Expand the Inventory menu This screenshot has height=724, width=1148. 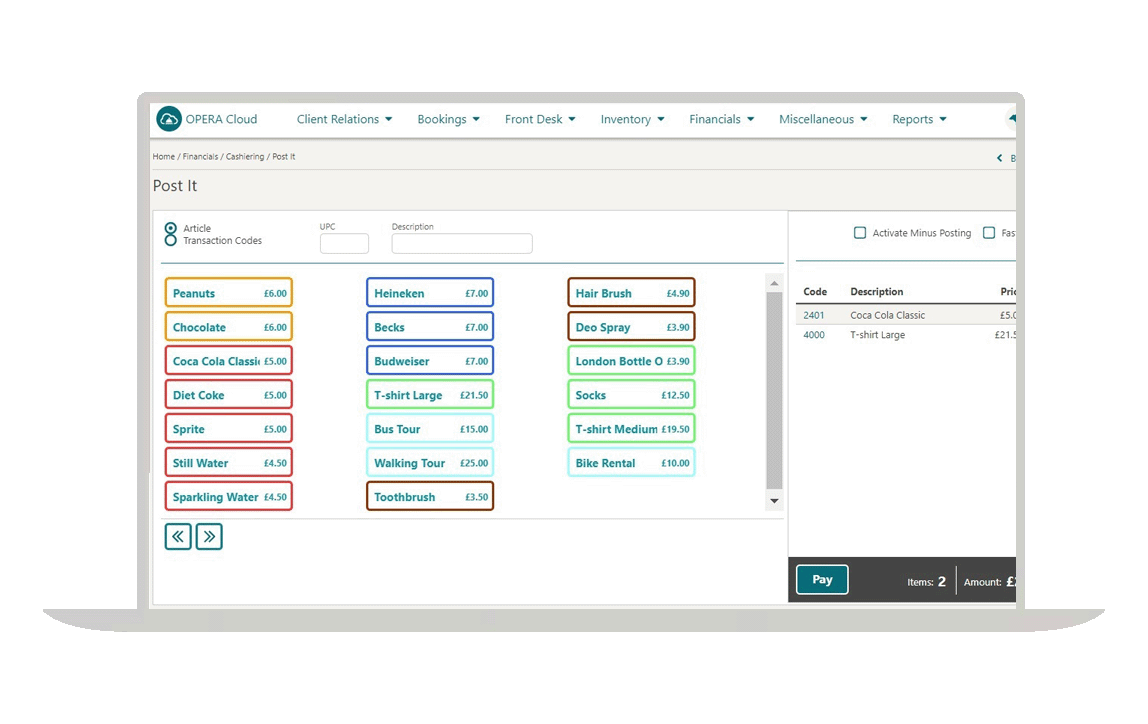(632, 119)
